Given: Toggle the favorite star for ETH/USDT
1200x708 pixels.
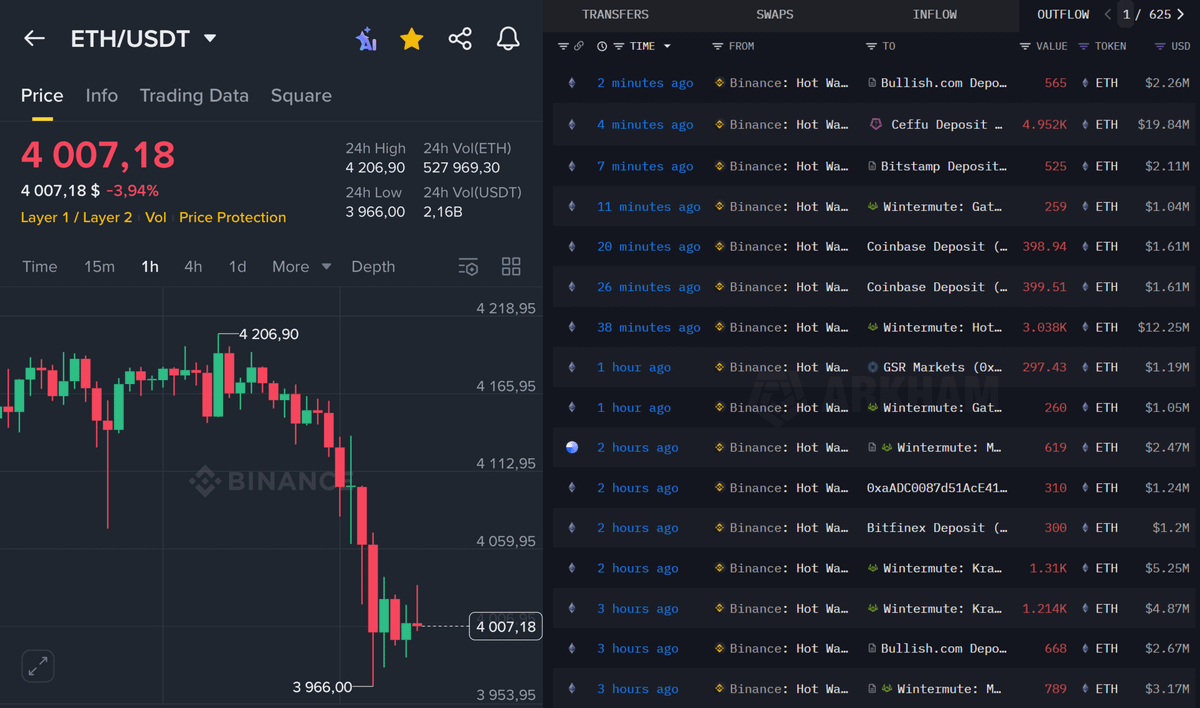Looking at the screenshot, I should tap(411, 39).
